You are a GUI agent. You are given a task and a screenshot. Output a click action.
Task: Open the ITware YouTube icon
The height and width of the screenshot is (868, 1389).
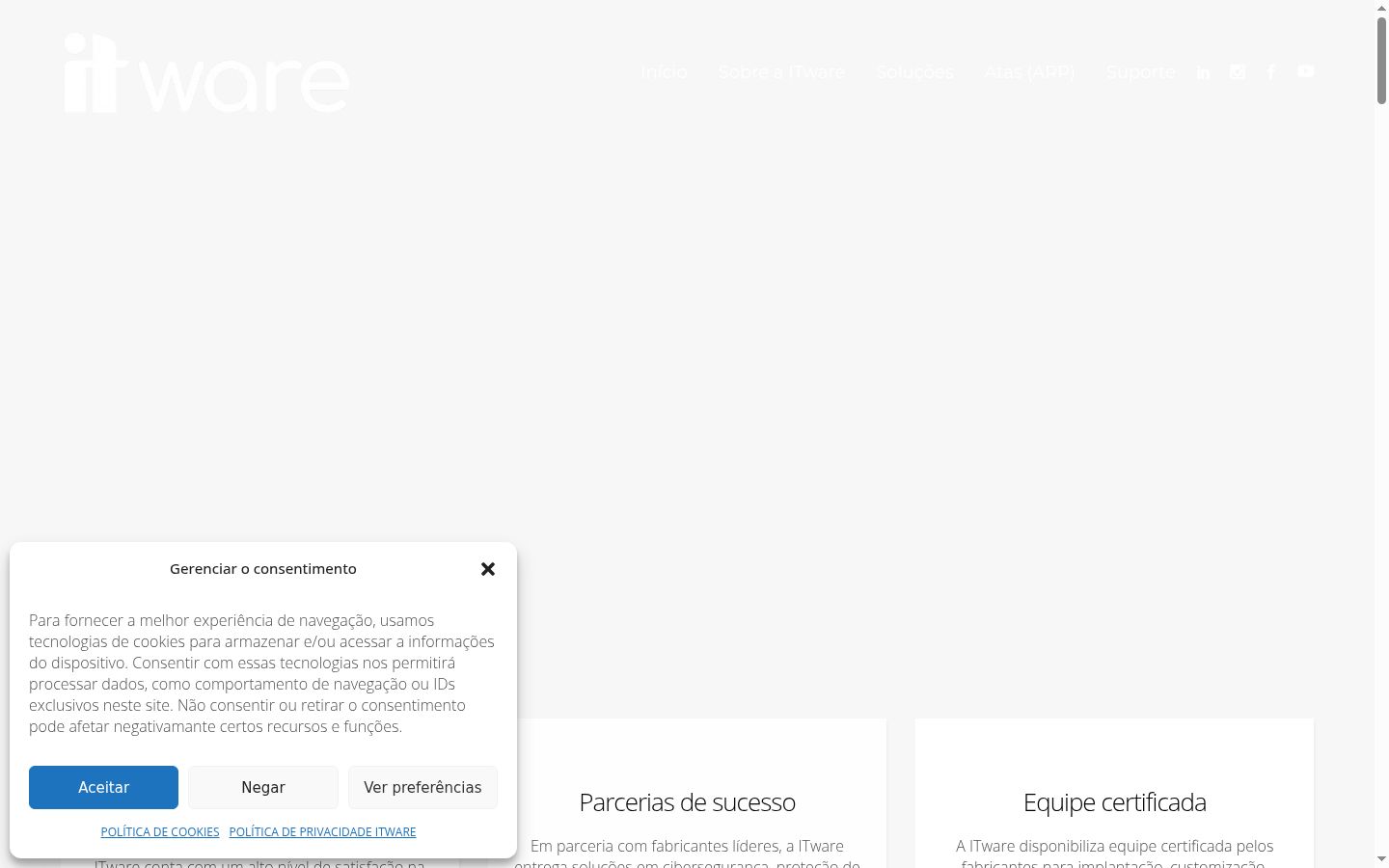tap(1306, 70)
